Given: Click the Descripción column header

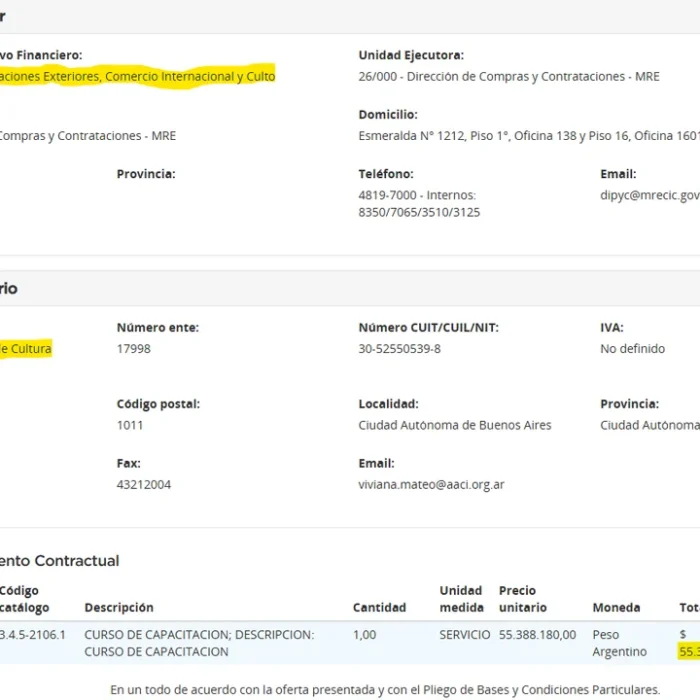Looking at the screenshot, I should click(119, 608).
